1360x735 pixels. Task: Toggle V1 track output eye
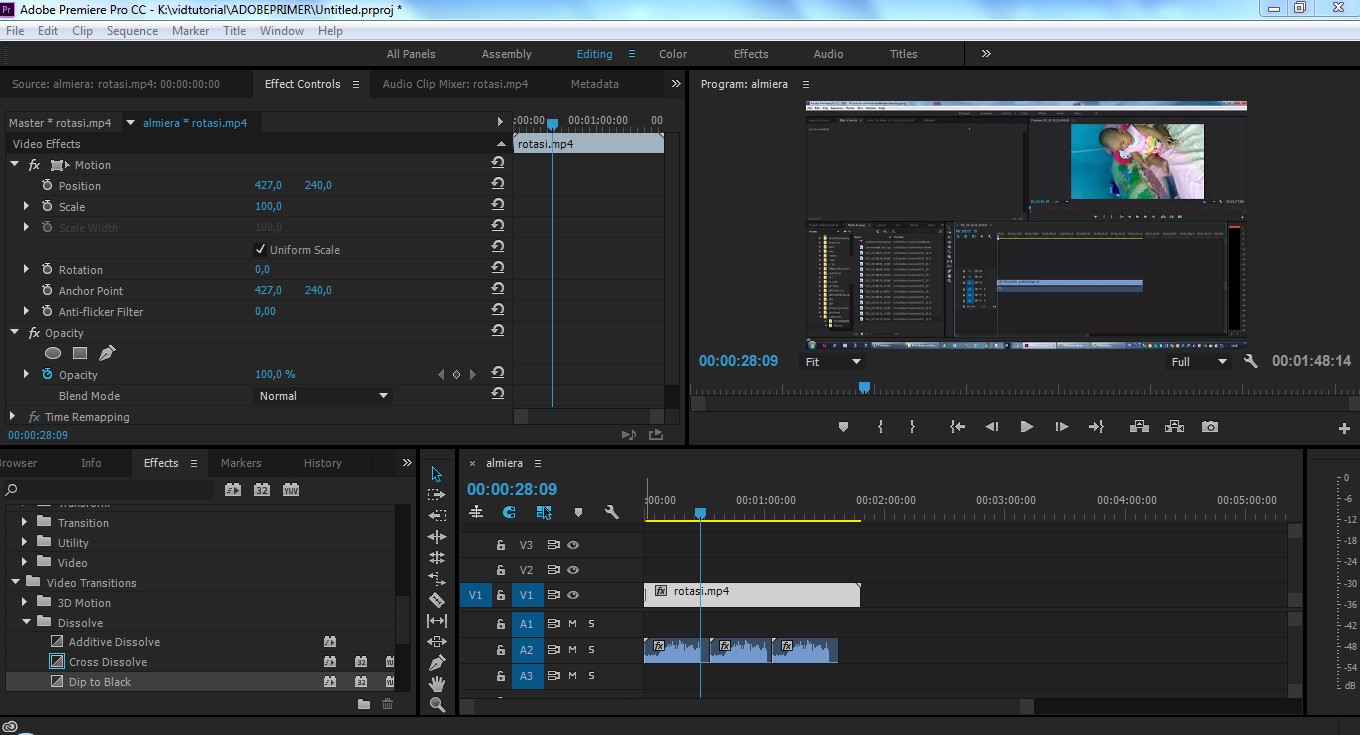(574, 595)
